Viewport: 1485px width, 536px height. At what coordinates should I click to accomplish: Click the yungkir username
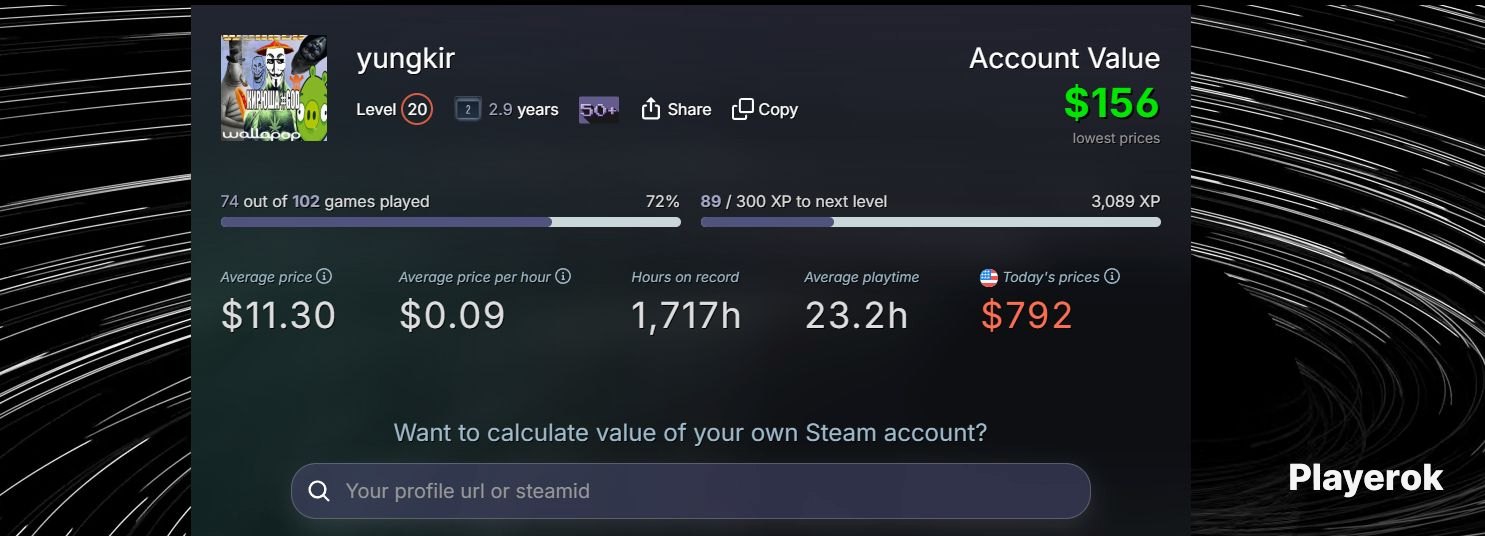tap(406, 59)
